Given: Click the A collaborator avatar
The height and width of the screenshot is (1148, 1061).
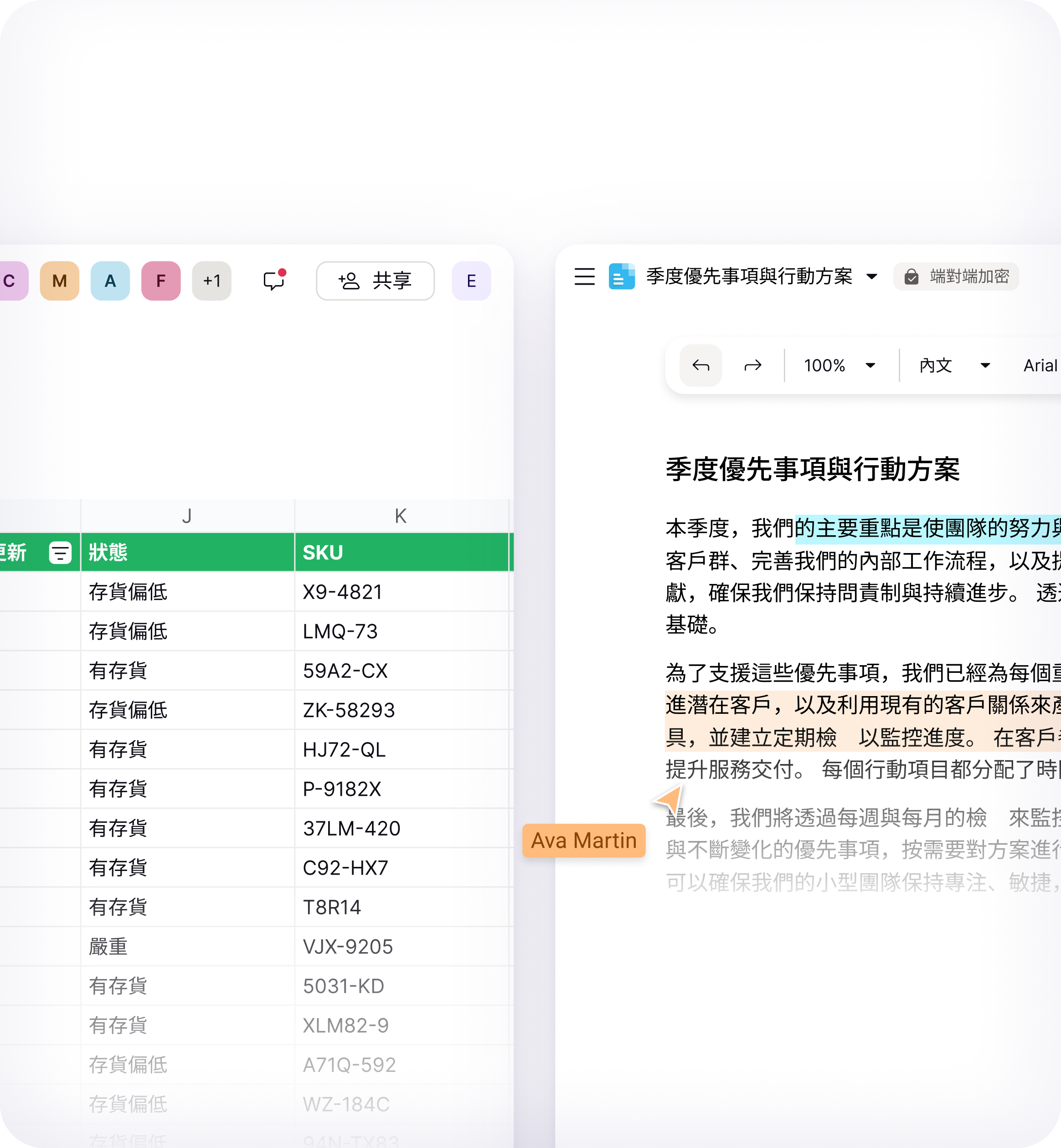Looking at the screenshot, I should point(110,281).
